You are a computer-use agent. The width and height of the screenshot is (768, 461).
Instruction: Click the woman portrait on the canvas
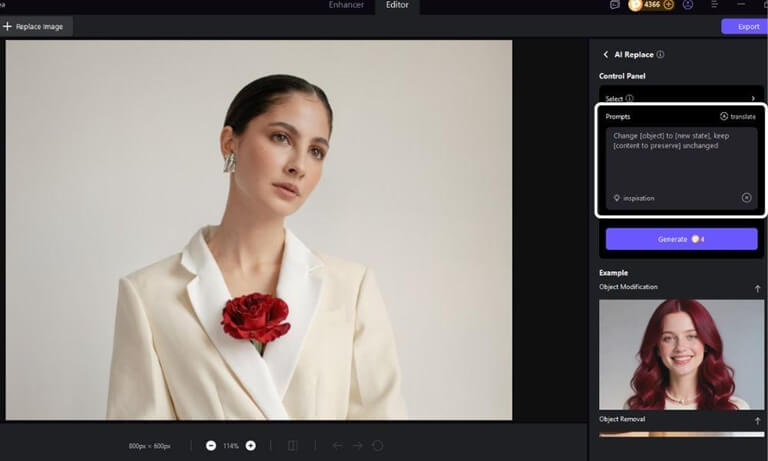point(259,230)
